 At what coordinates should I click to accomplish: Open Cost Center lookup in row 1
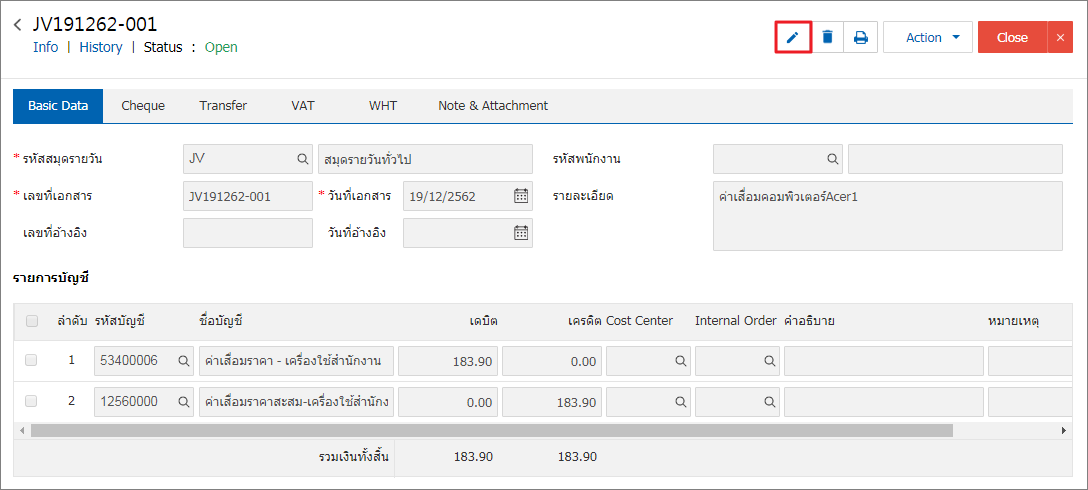click(681, 361)
